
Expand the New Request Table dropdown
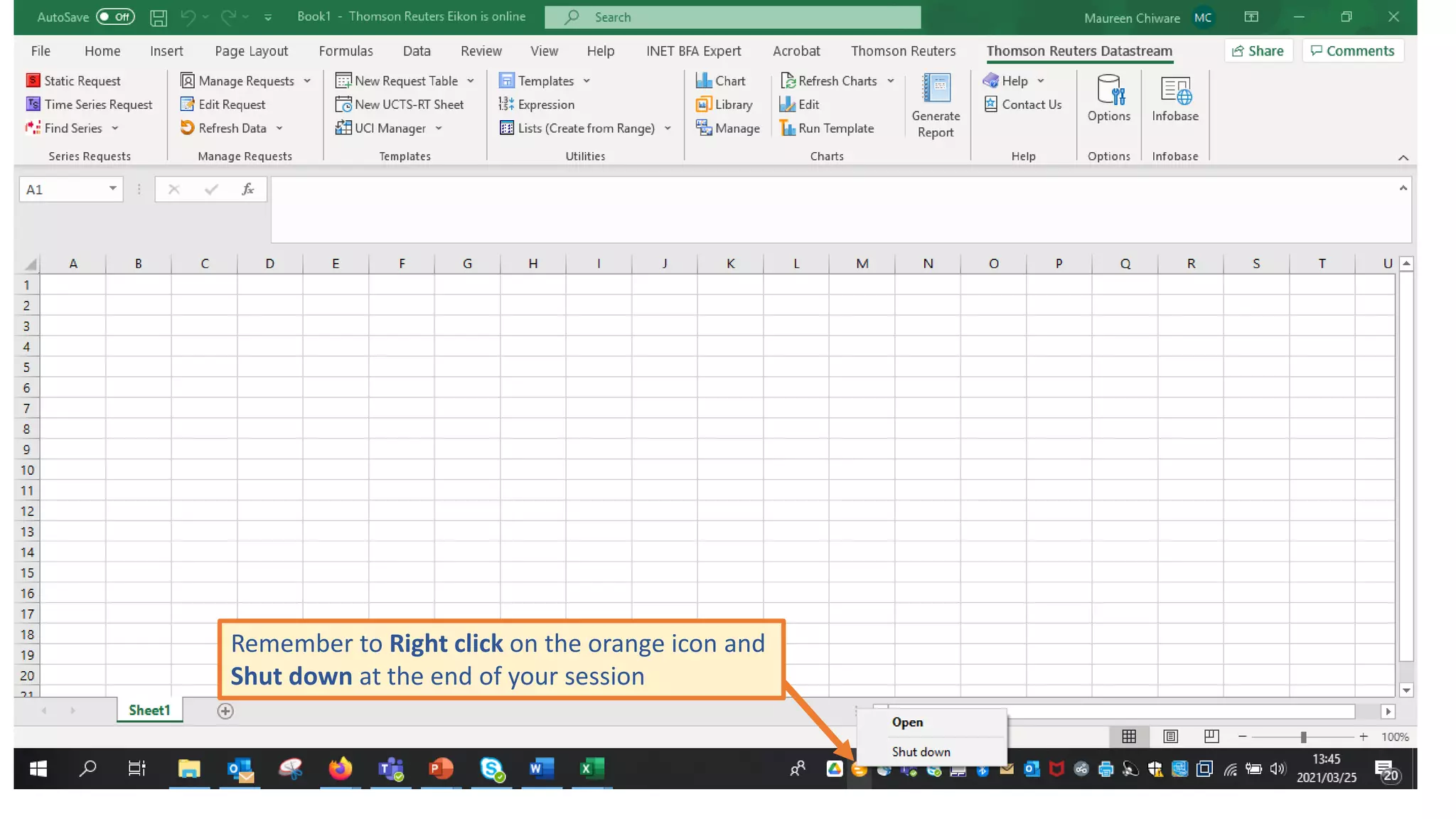471,81
